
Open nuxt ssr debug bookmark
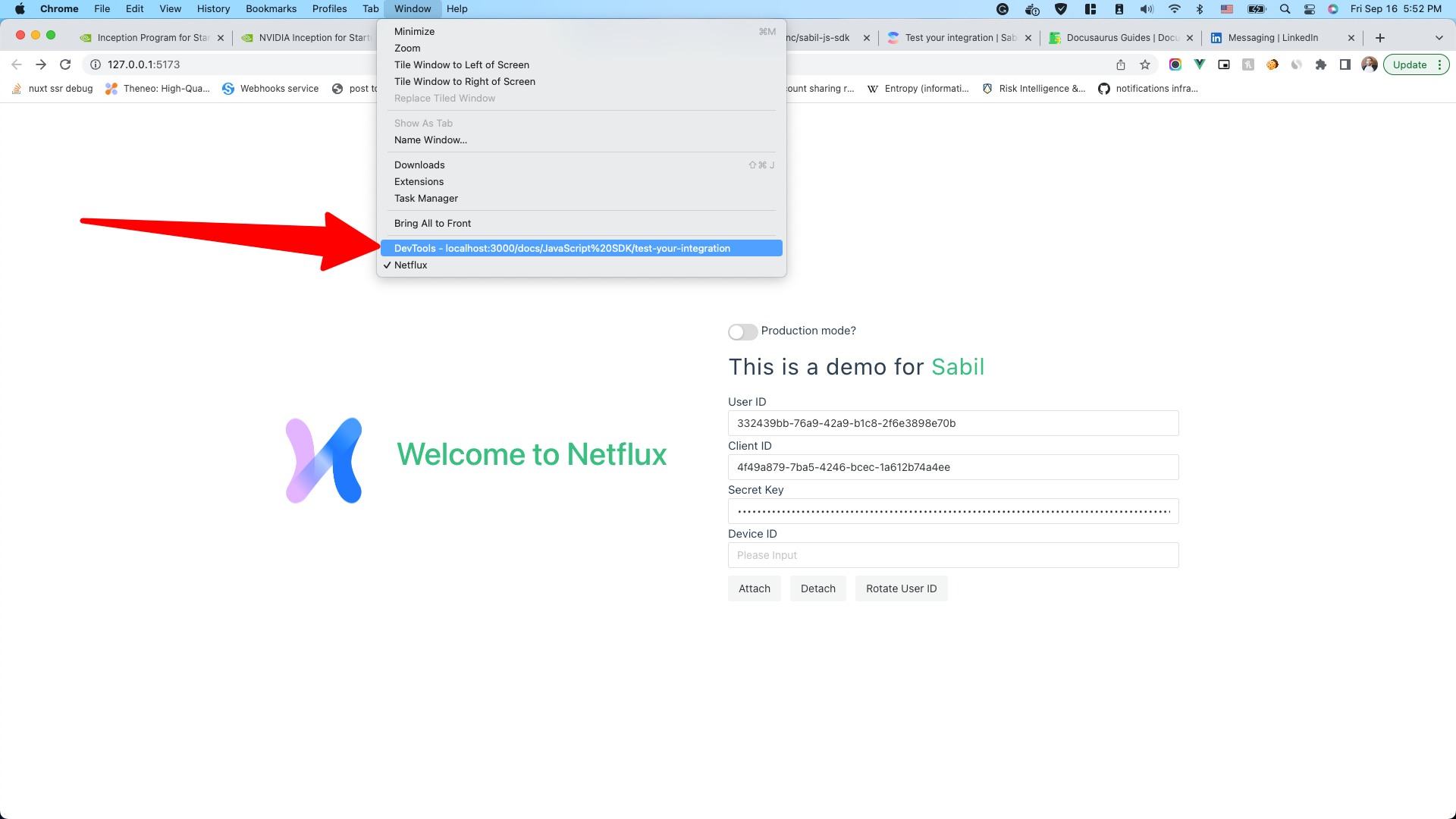(52, 89)
